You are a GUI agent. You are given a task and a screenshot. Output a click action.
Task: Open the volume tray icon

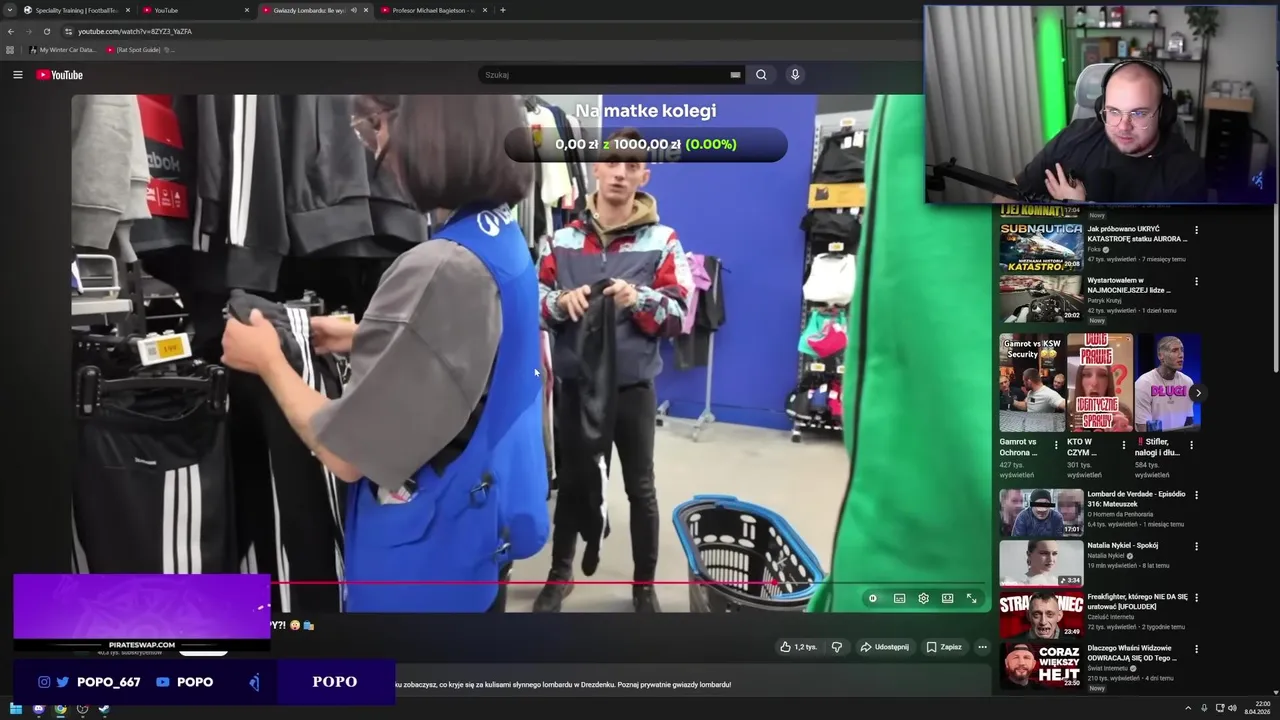[x=1234, y=708]
